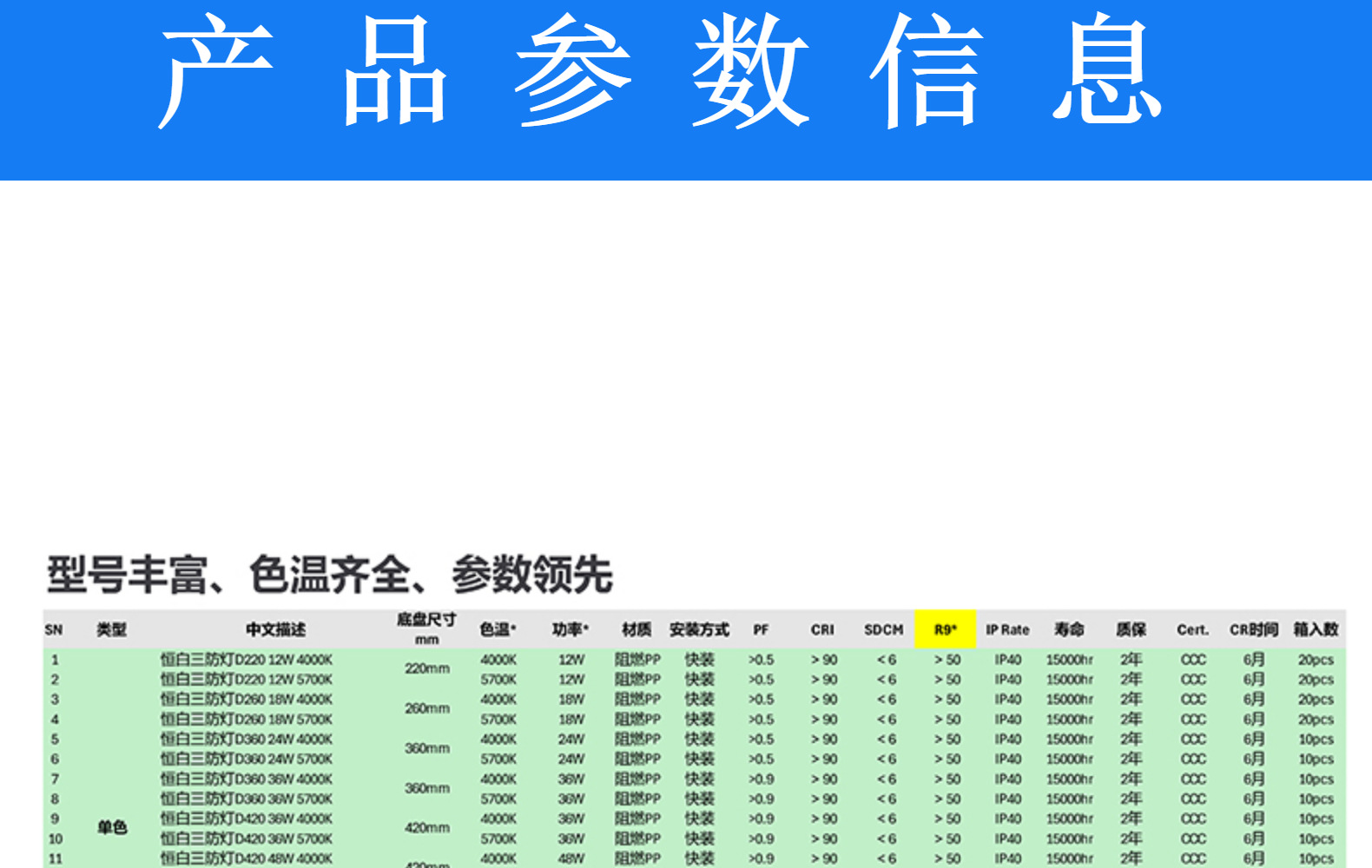
Task: Click SN number 10 cell
Action: 56,839
